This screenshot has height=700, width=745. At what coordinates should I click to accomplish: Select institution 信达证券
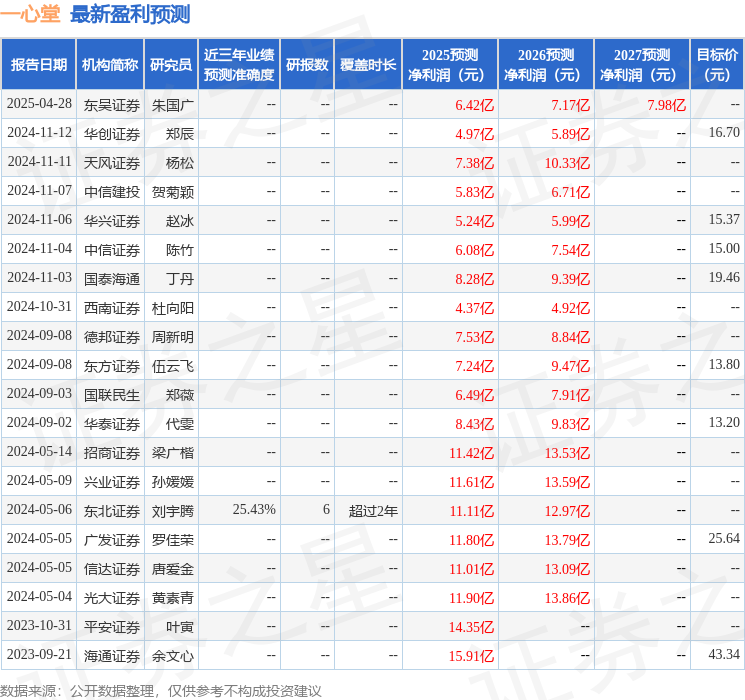pos(112,569)
